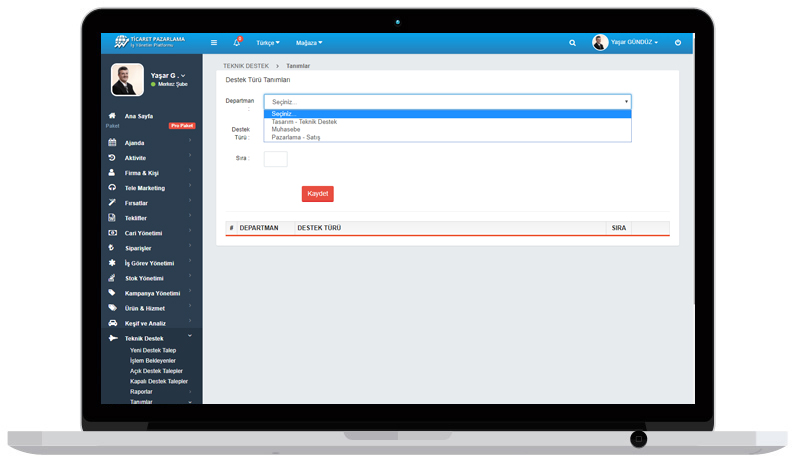Click the Firma & Kişi person icon
The height and width of the screenshot is (463, 800).
[112, 173]
